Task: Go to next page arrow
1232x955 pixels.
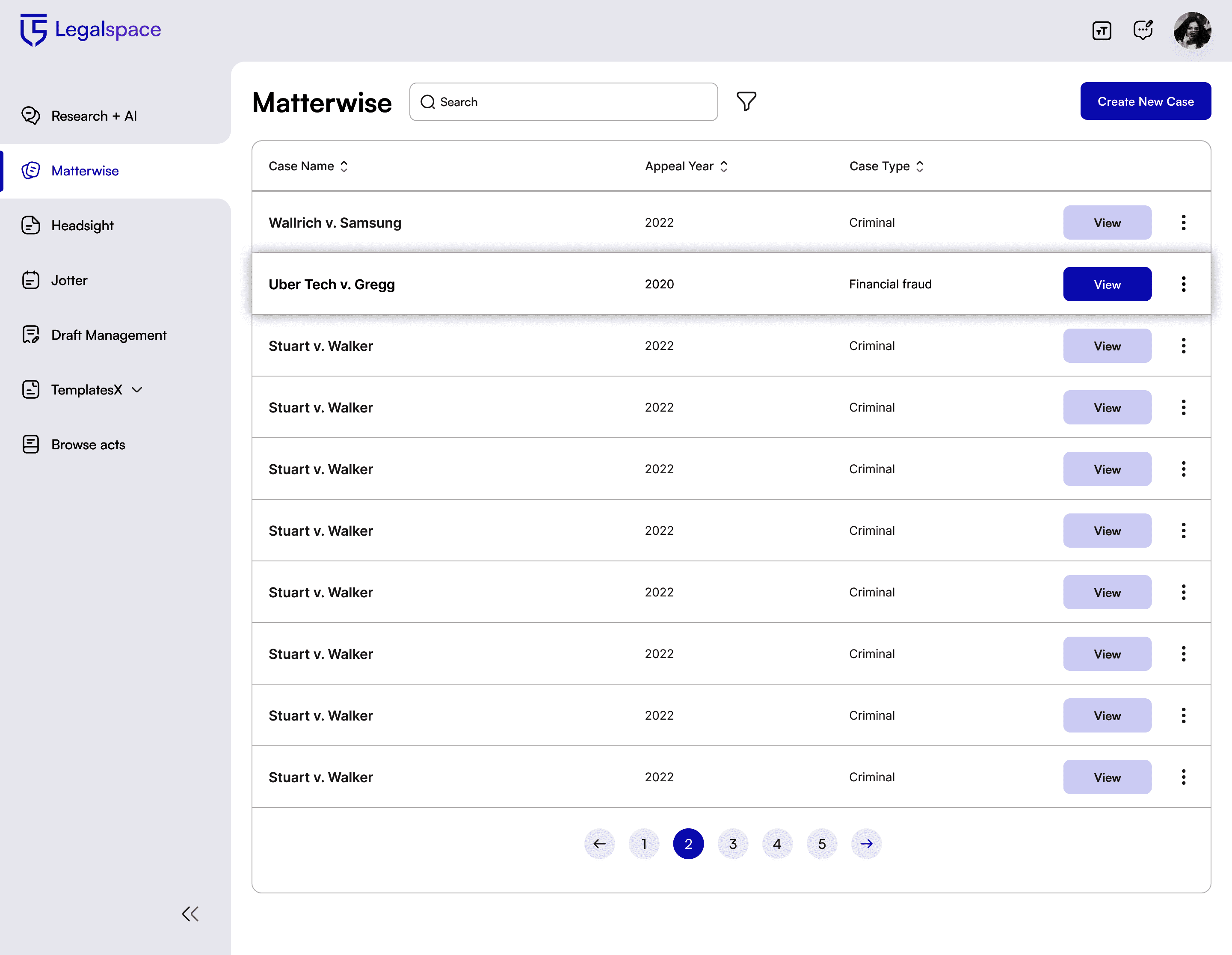Action: click(x=866, y=843)
